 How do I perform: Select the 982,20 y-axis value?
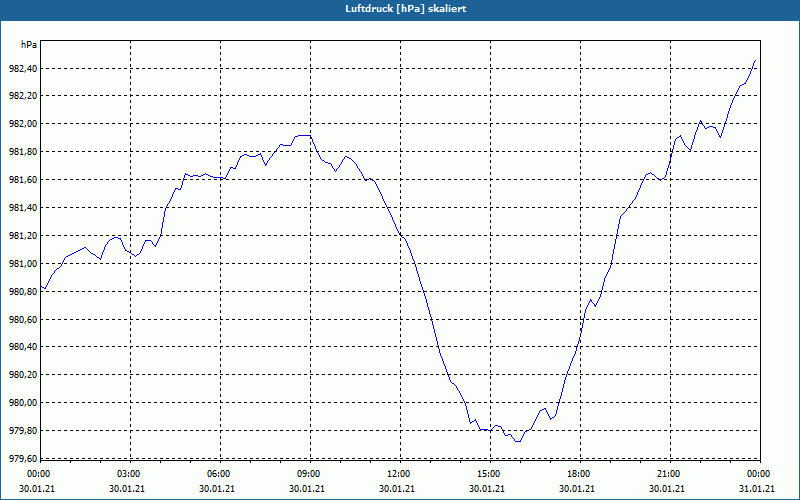tap(23, 96)
